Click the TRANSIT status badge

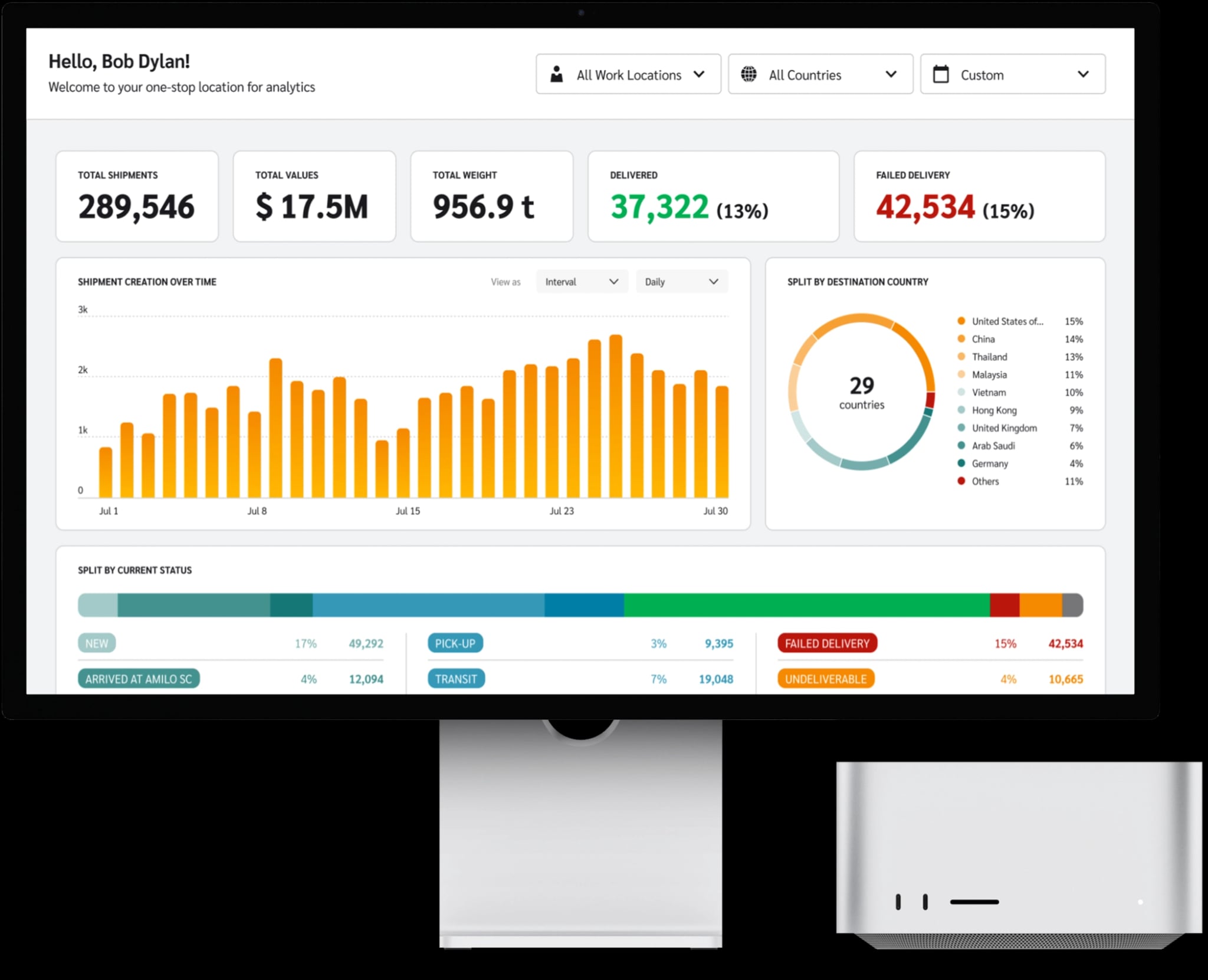[x=456, y=679]
